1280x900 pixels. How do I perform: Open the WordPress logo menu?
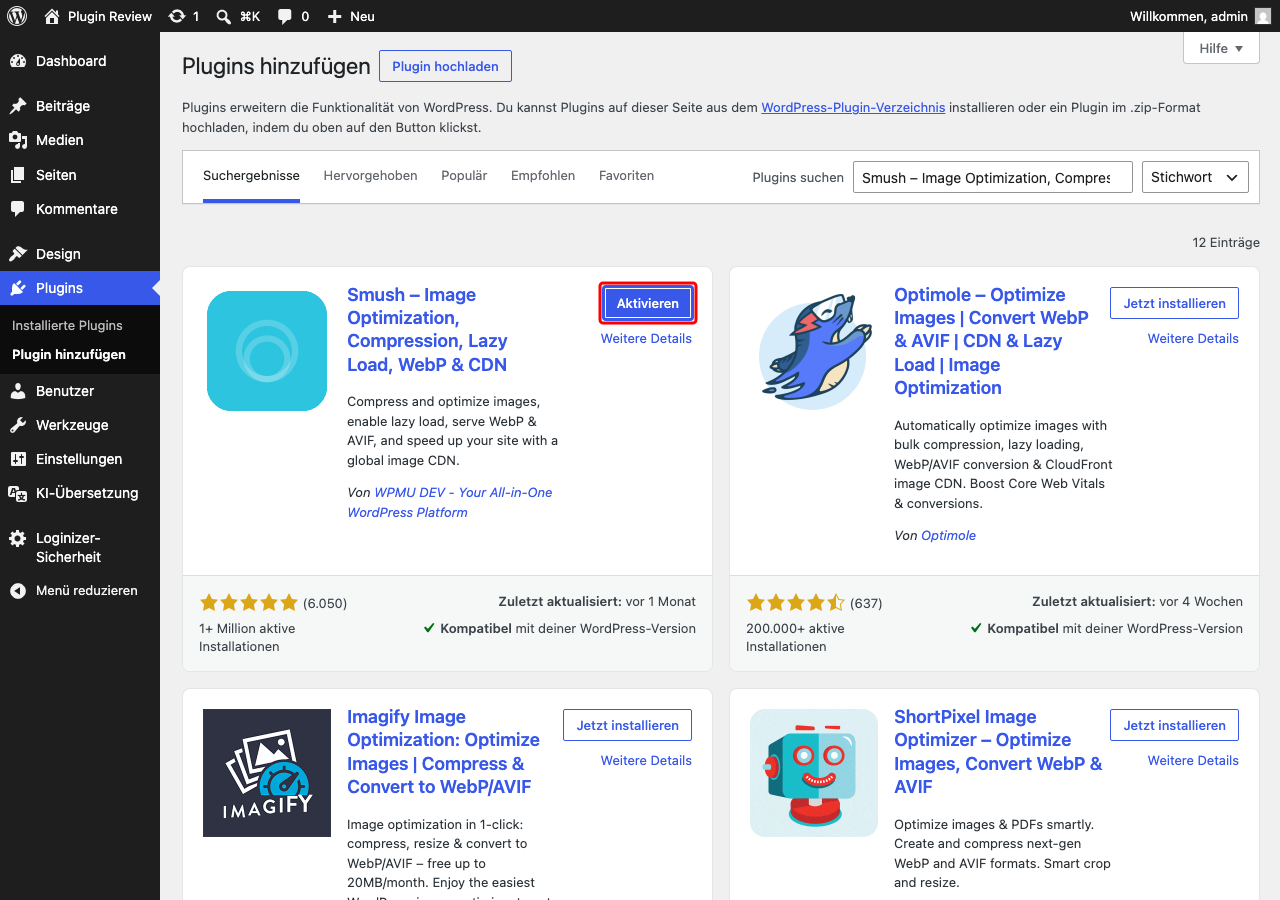coord(17,16)
